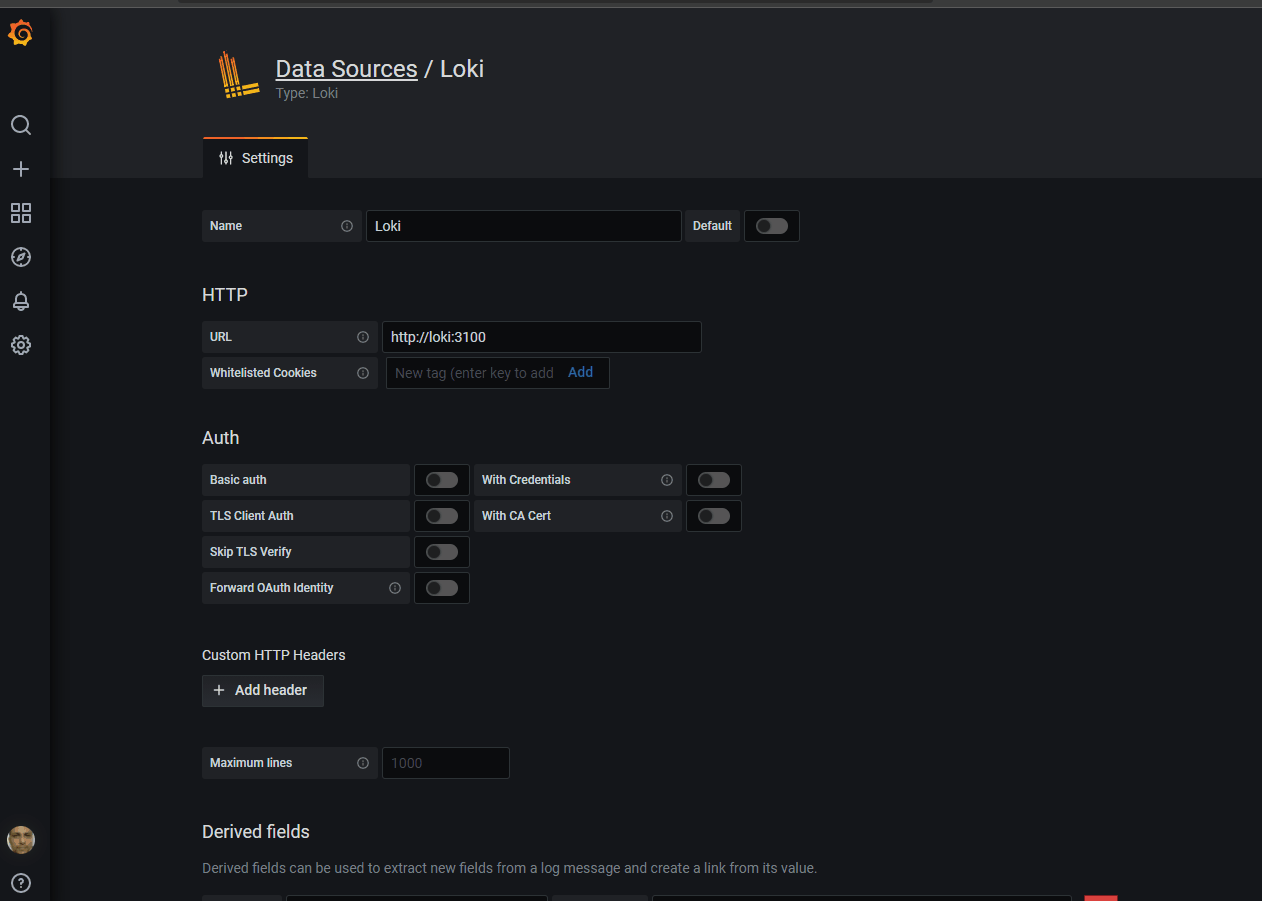This screenshot has height=901, width=1262.
Task: Switch to the Settings tab
Action: [x=255, y=157]
